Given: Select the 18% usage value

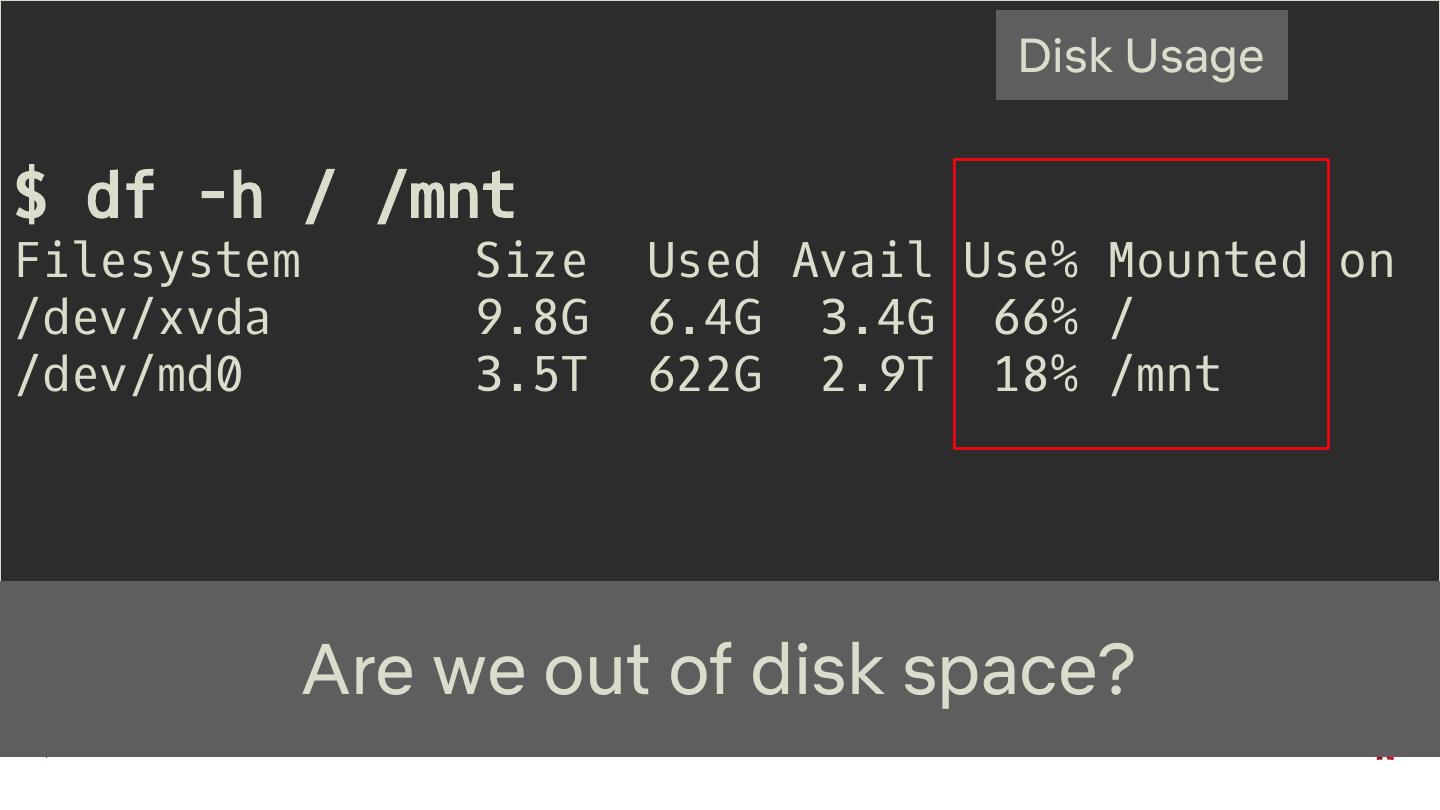Looking at the screenshot, I should [x=1036, y=376].
